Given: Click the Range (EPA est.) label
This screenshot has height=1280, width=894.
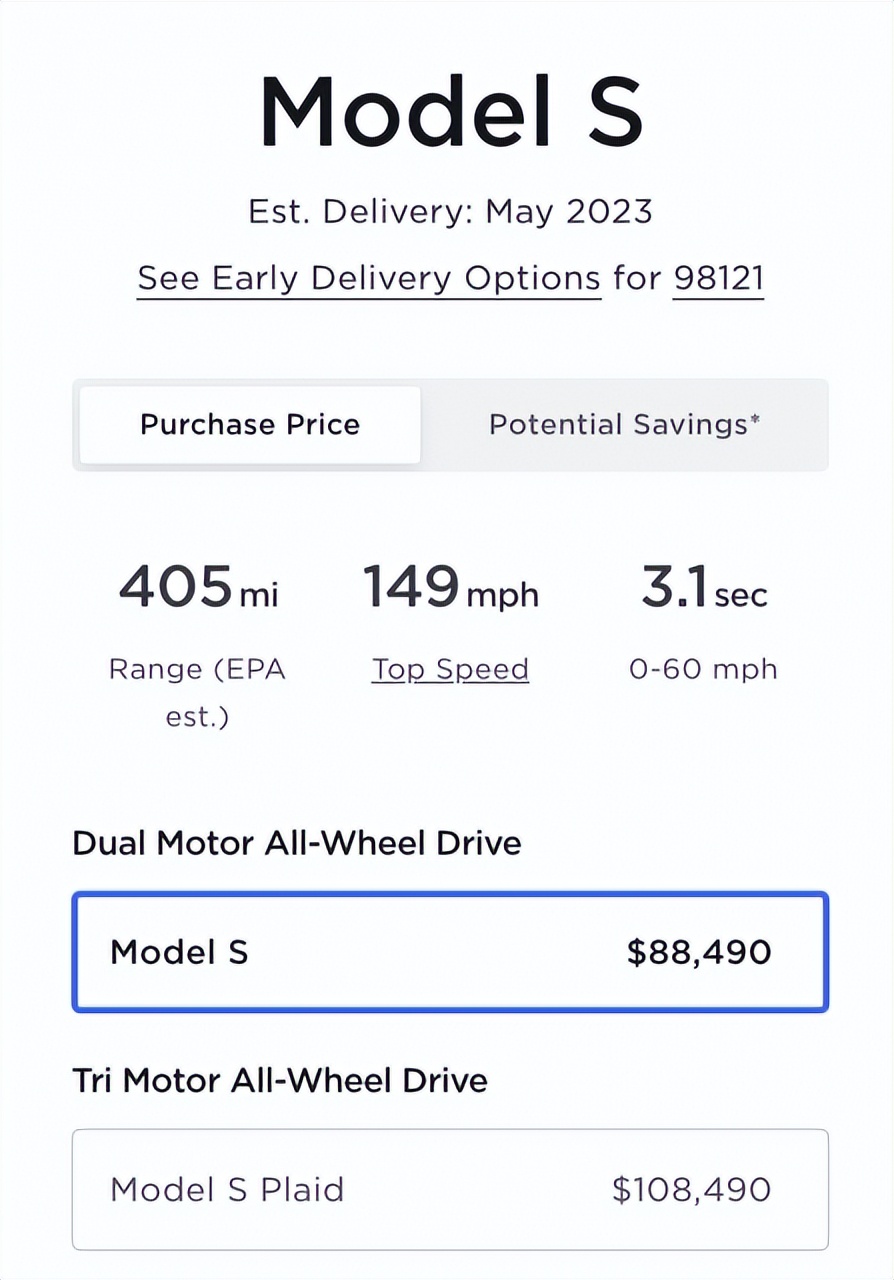Looking at the screenshot, I should pos(197,692).
